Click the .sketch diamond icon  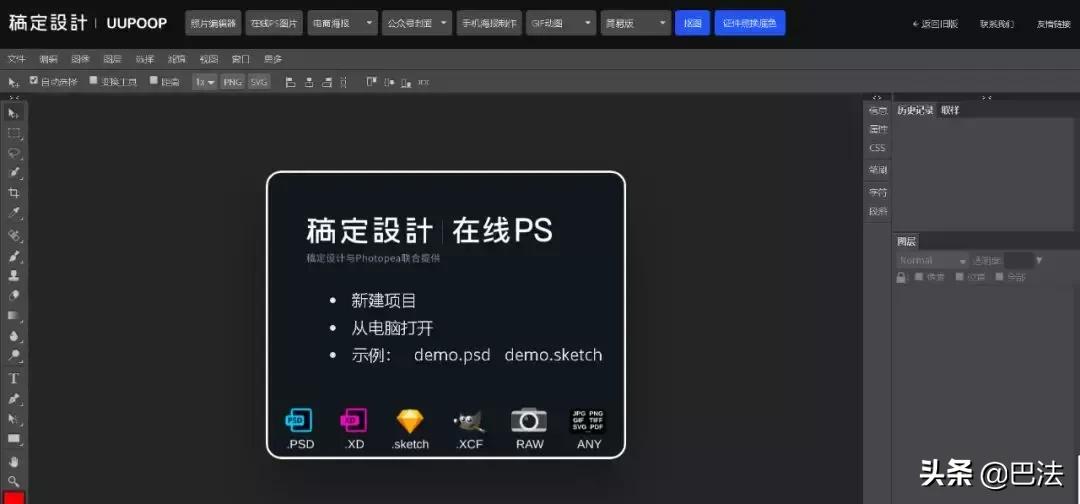click(x=410, y=421)
